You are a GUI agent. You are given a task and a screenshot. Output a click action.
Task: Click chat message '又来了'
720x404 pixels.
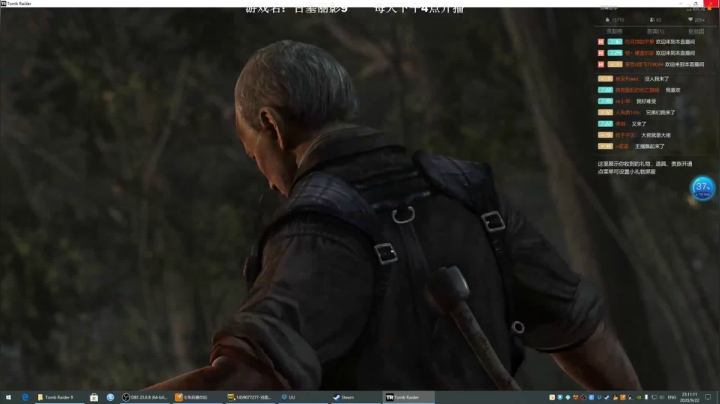coord(639,124)
